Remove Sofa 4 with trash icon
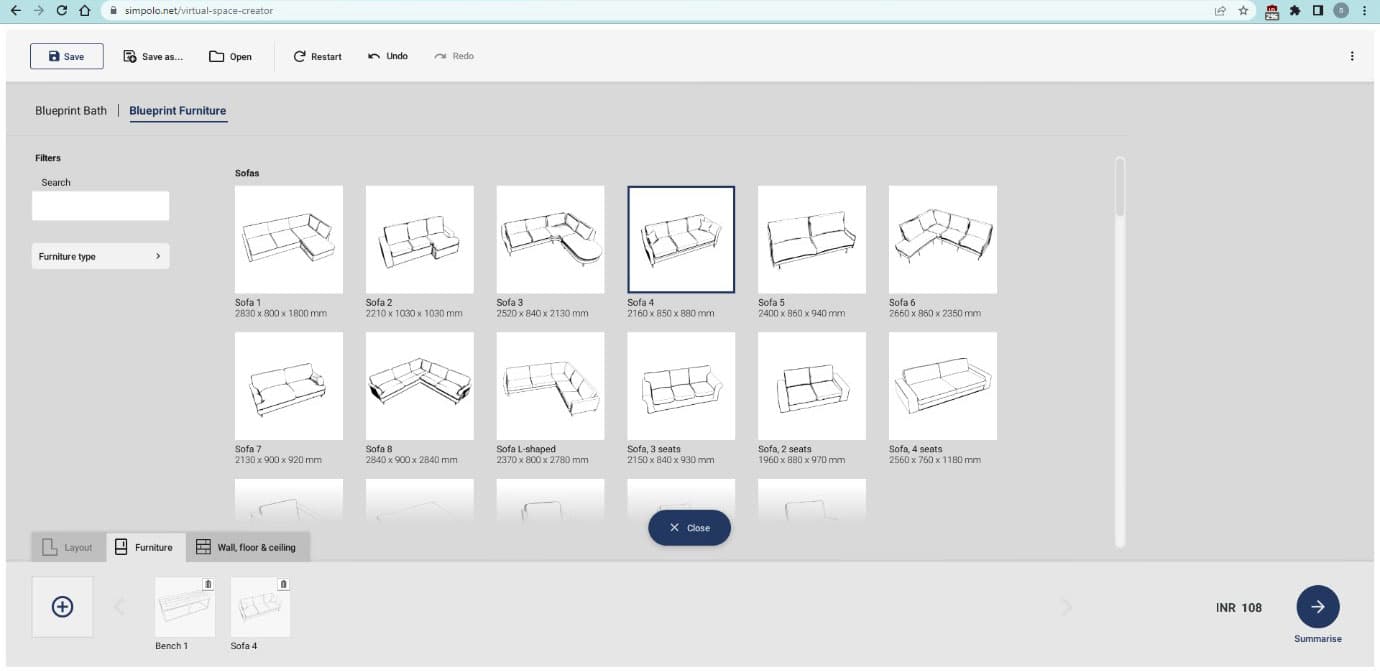 tap(284, 584)
